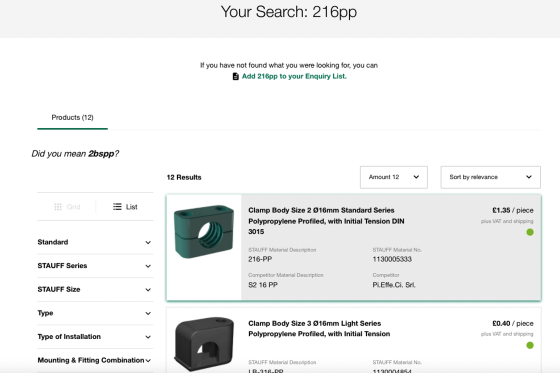Click the £1.35 / piece price

pyautogui.click(x=512, y=210)
